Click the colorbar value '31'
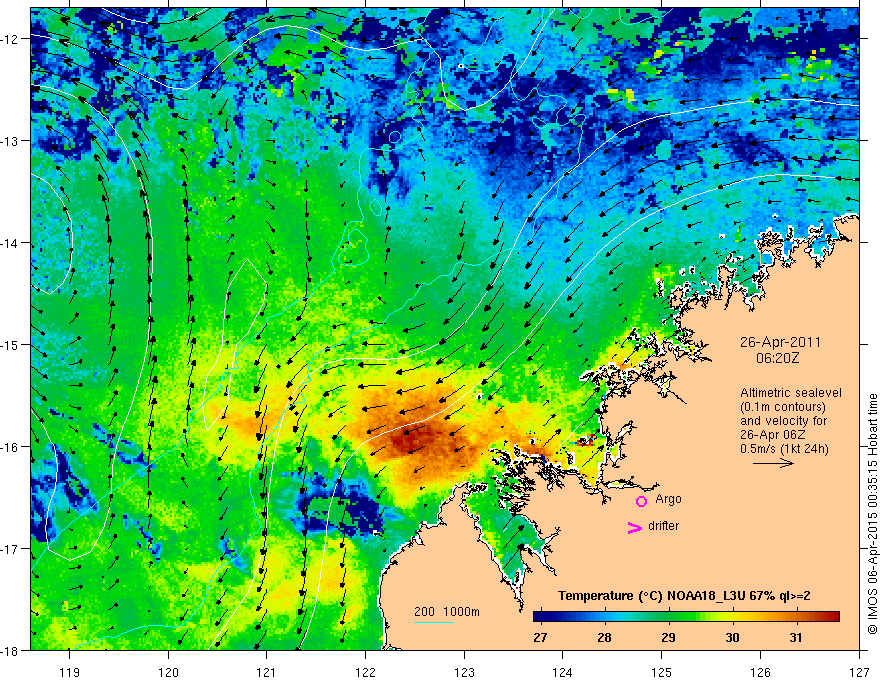 point(796,637)
